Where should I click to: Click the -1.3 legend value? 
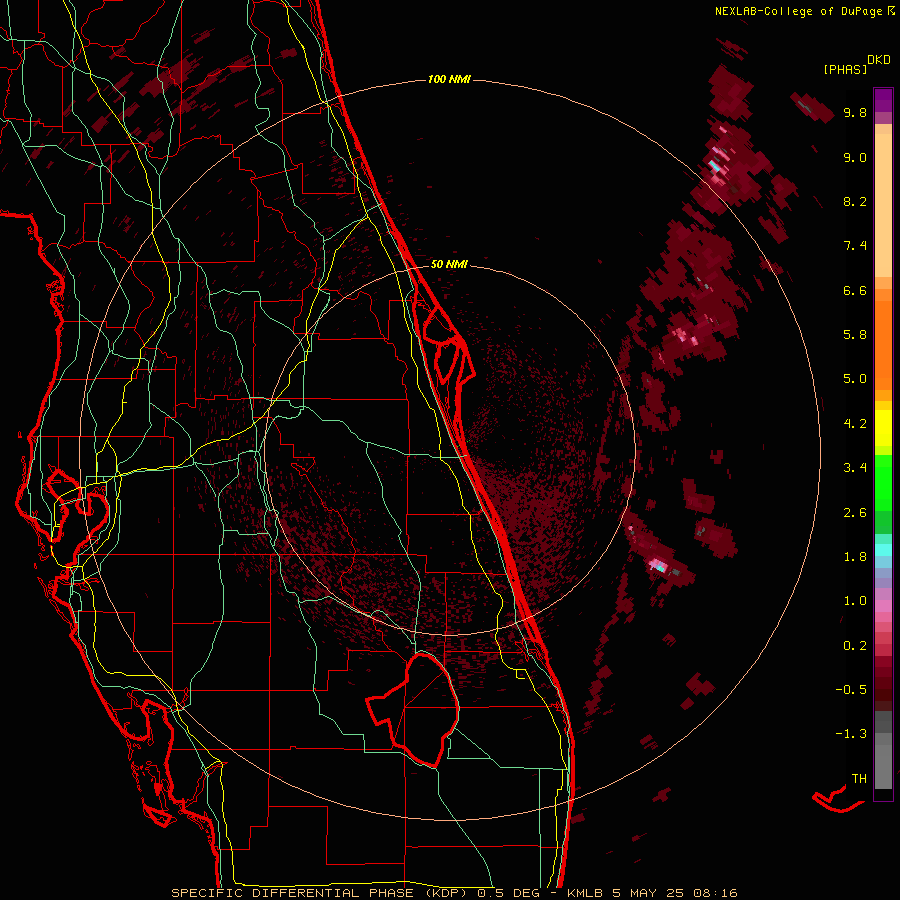coord(851,734)
